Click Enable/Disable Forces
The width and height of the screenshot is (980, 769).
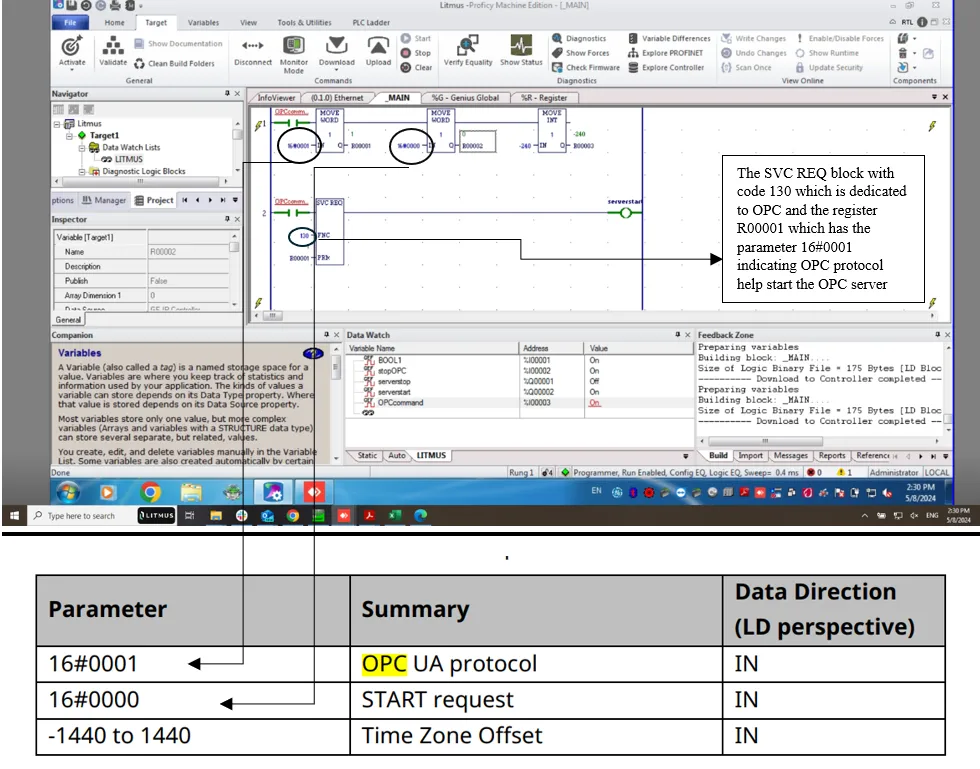pyautogui.click(x=839, y=38)
